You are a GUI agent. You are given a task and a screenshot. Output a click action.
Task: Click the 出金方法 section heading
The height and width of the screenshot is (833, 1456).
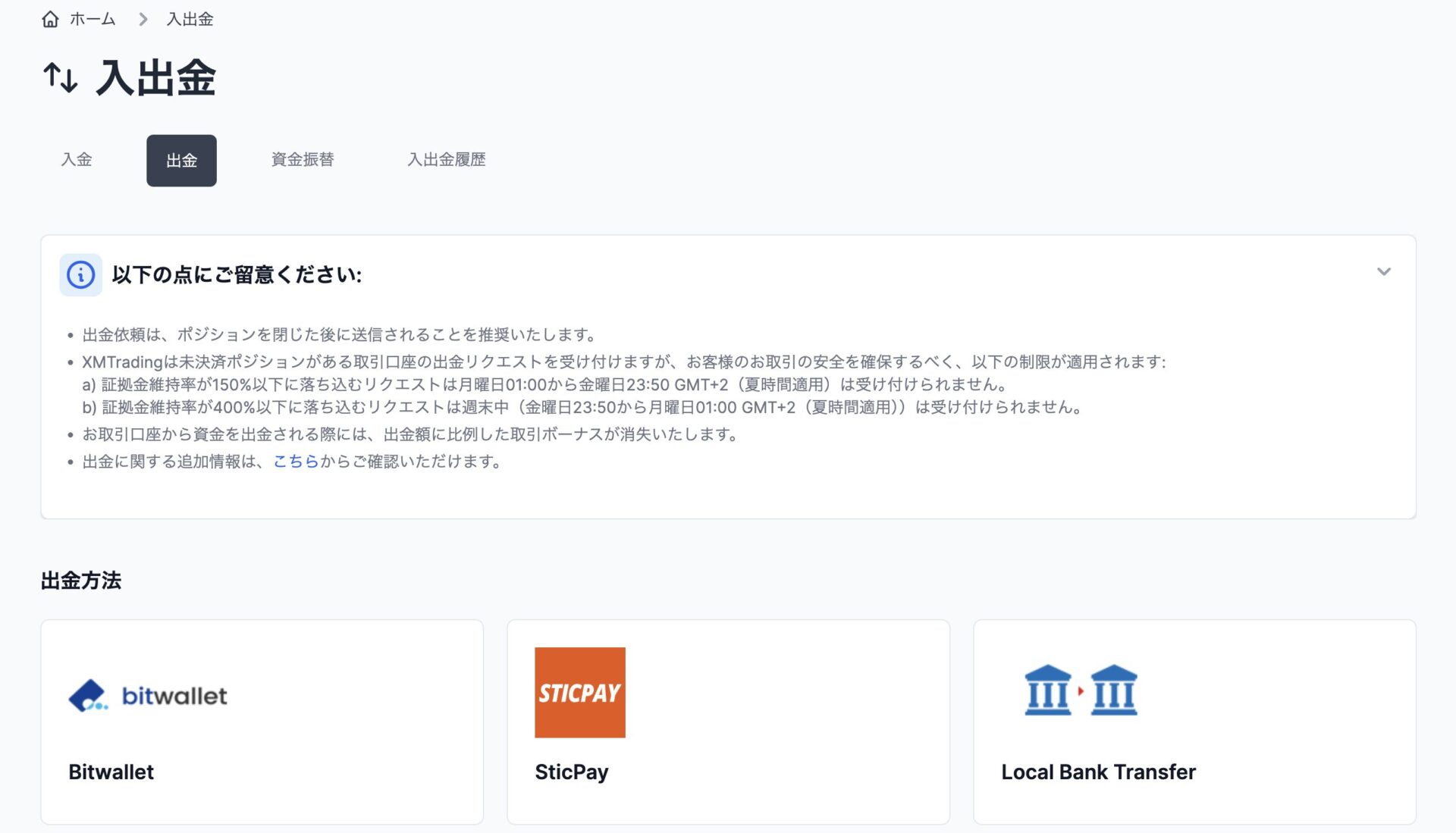(x=81, y=581)
